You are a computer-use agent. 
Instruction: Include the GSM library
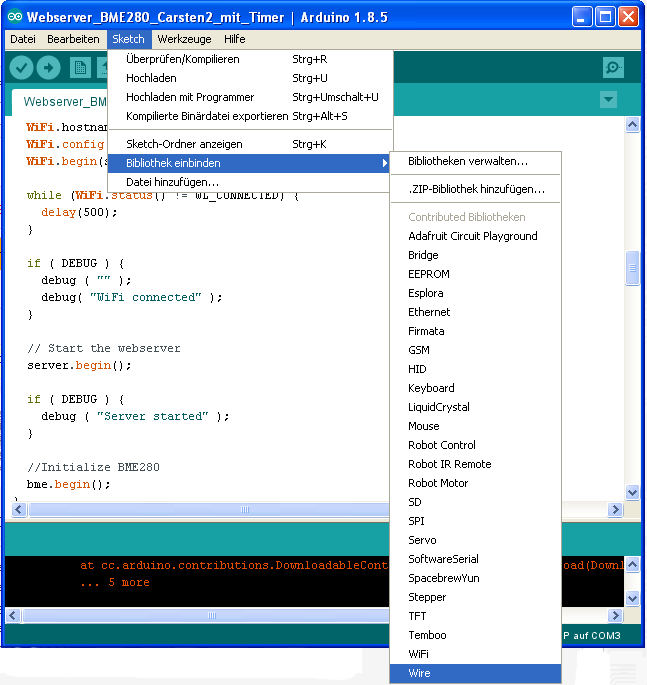475,350
